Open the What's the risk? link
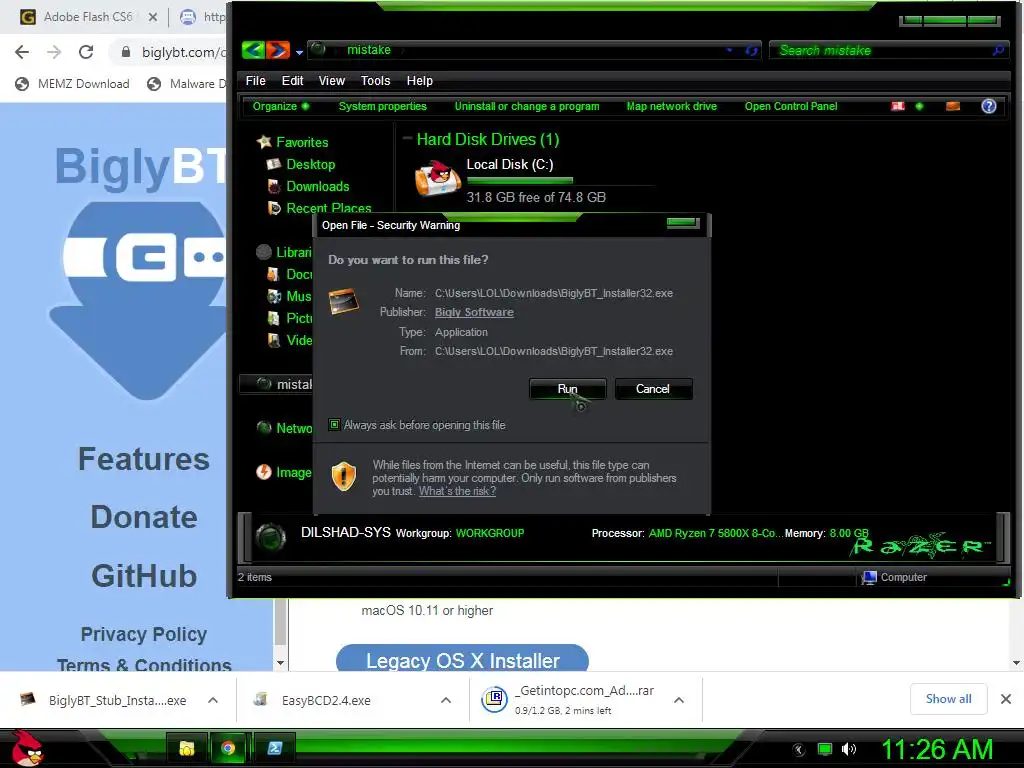The image size is (1024, 768). [x=457, y=491]
